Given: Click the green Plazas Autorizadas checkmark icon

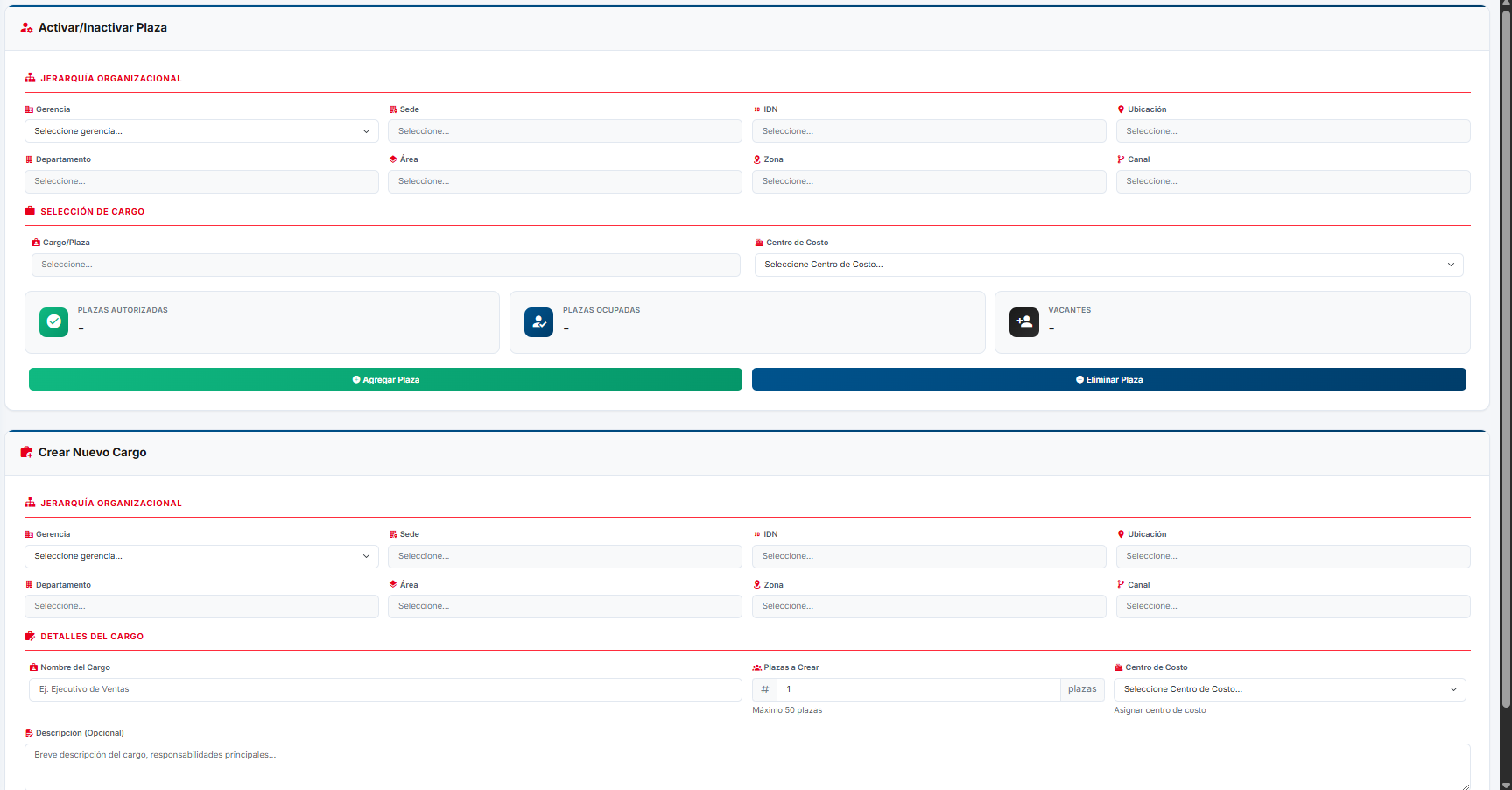Looking at the screenshot, I should tap(53, 322).
